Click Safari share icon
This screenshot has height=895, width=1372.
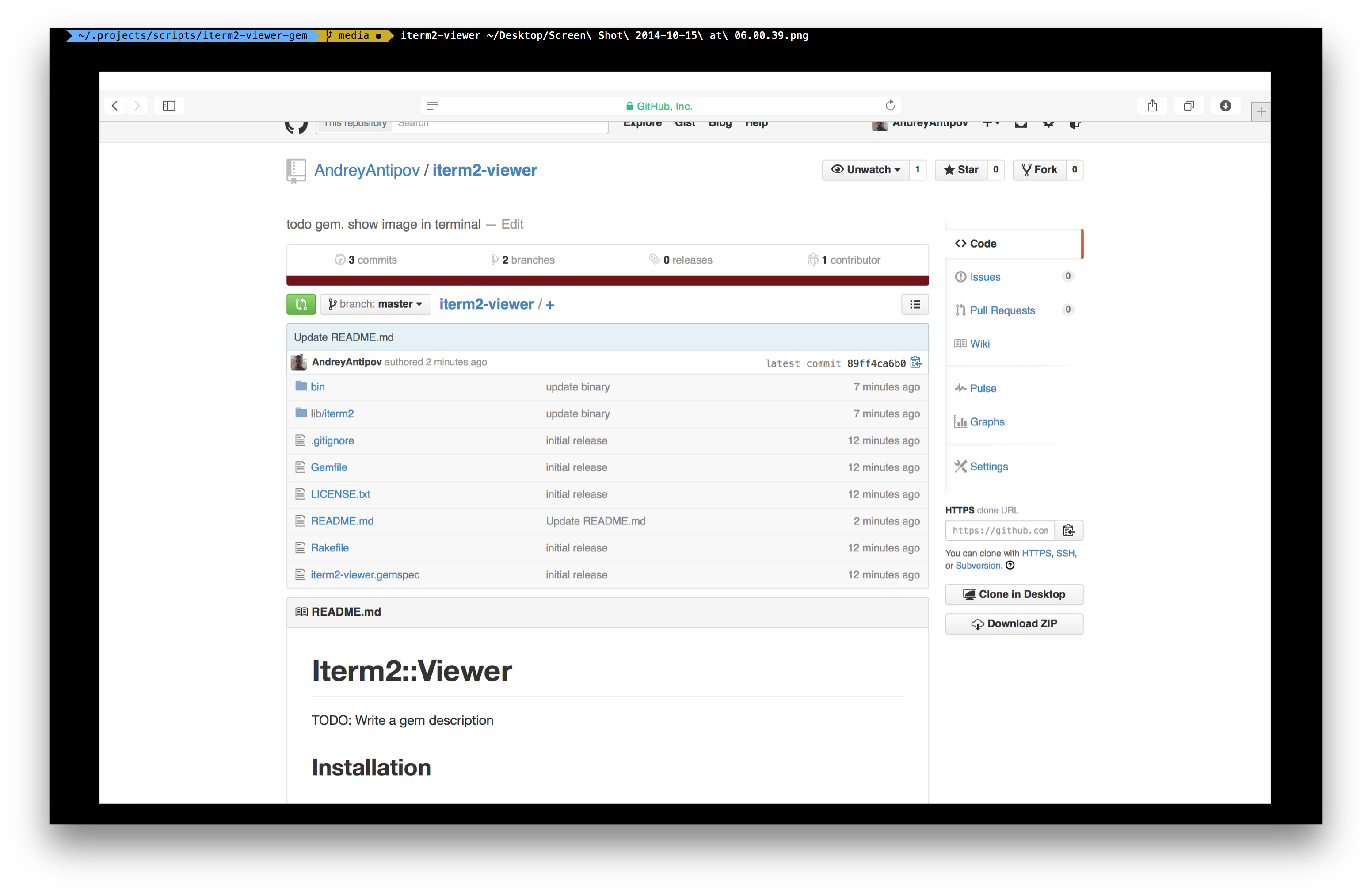(x=1152, y=106)
